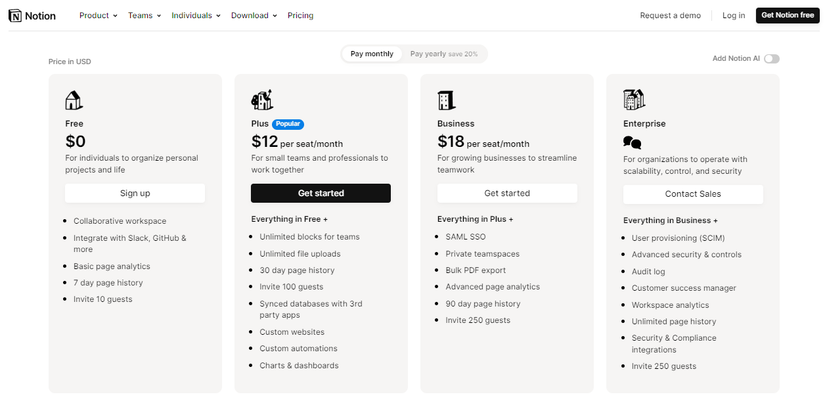
Task: Click the blue Popular badge
Action: pyautogui.click(x=288, y=124)
